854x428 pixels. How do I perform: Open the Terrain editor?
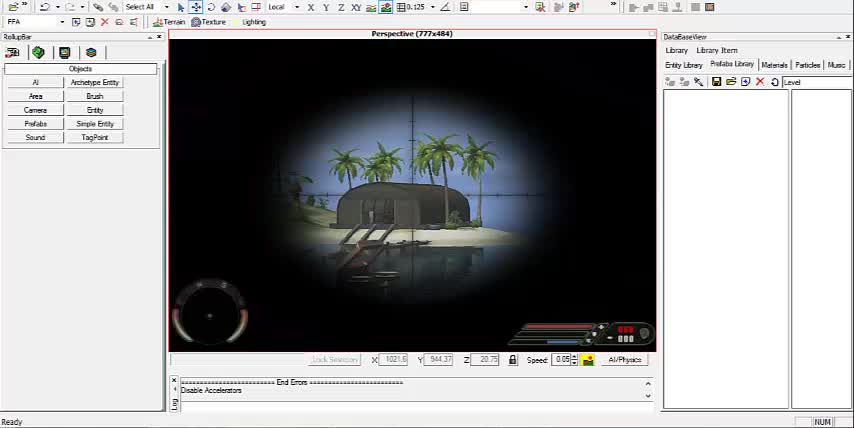pos(169,22)
